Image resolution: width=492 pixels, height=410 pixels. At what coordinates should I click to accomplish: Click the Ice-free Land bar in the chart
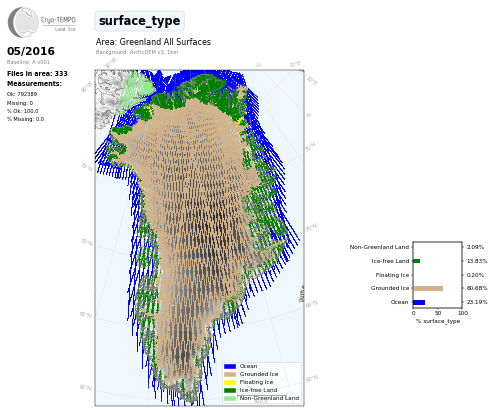(x=417, y=261)
